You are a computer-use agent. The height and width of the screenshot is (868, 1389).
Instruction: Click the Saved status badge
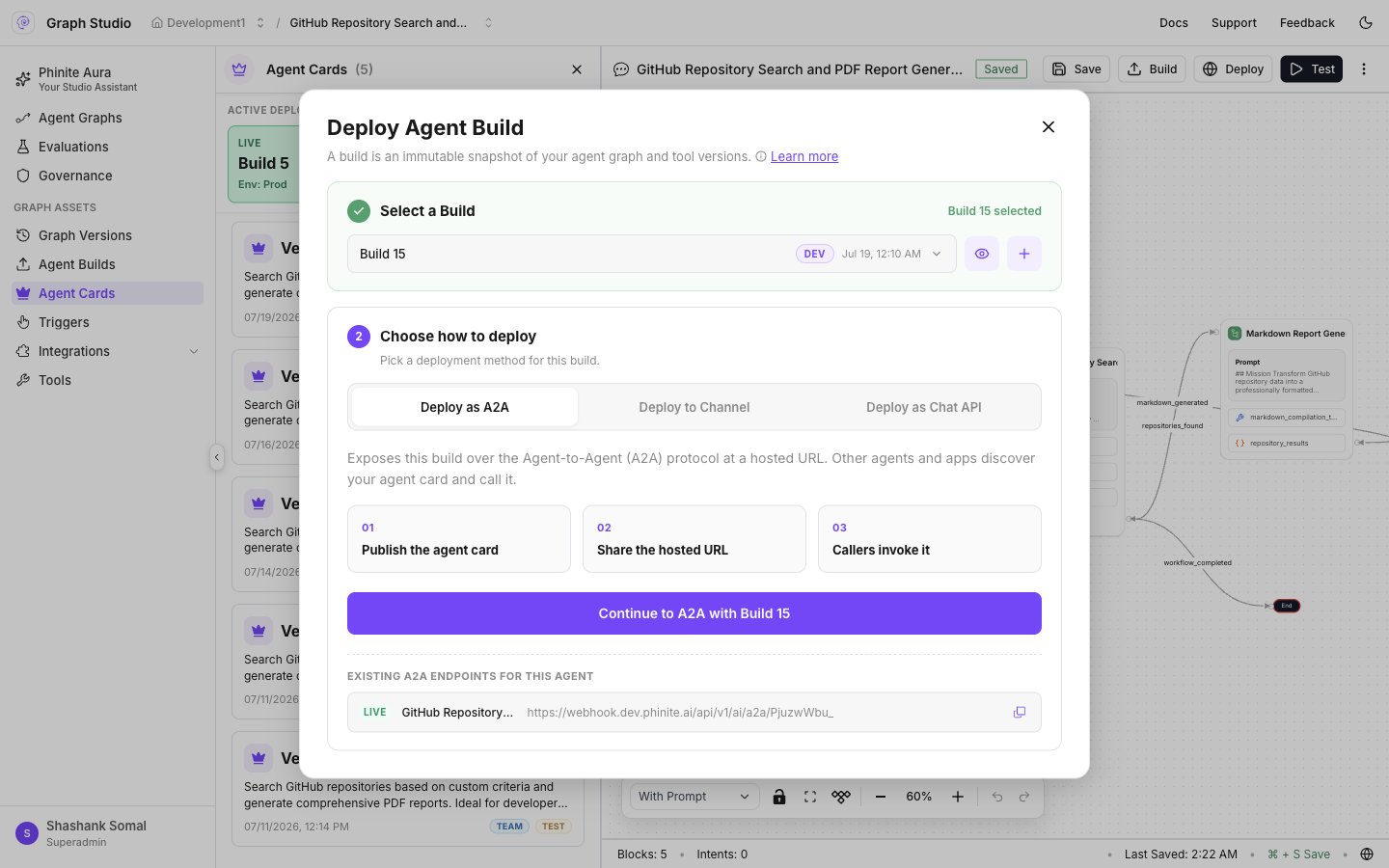1001,69
